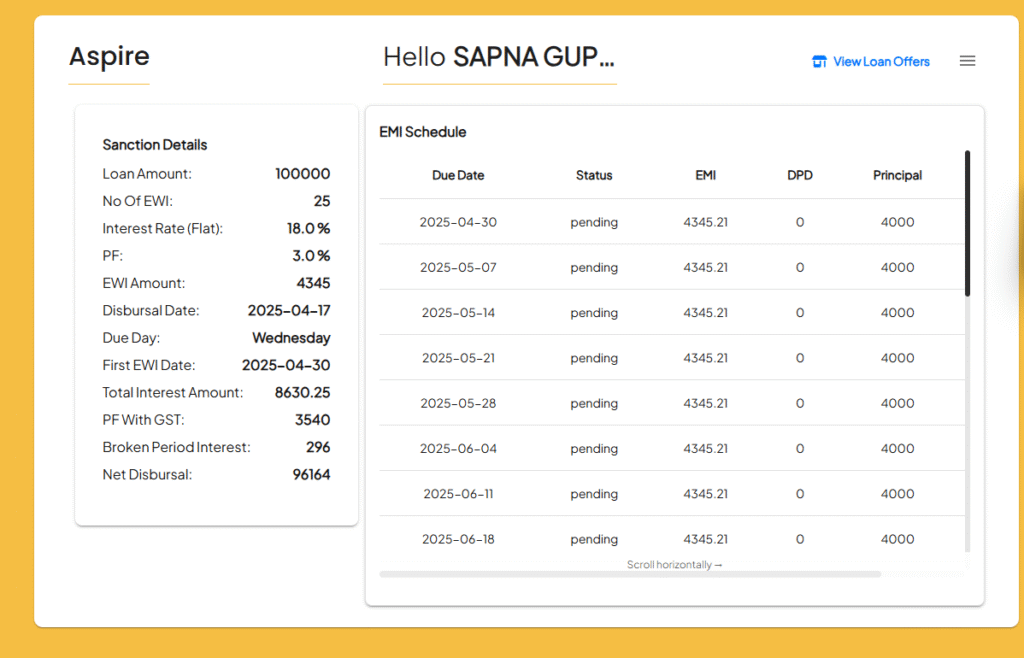This screenshot has height=658, width=1024.
Task: Select the row with due date 2025-04-30
Action: [x=458, y=222]
